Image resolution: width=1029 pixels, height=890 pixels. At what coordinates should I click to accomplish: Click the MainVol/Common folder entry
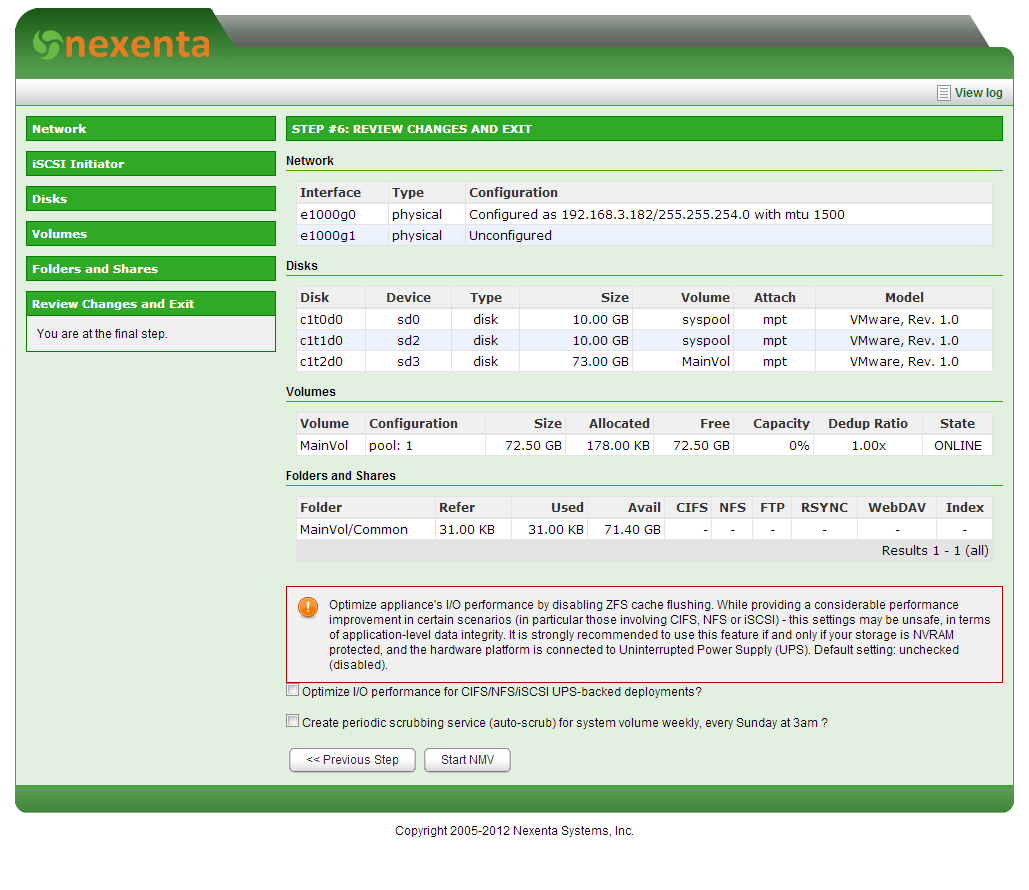click(354, 530)
